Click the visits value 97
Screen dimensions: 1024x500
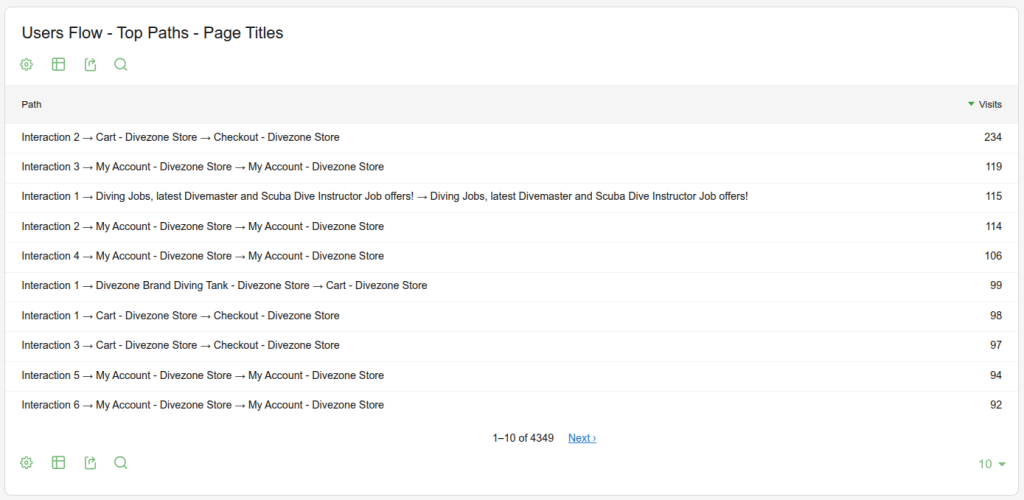click(x=996, y=345)
